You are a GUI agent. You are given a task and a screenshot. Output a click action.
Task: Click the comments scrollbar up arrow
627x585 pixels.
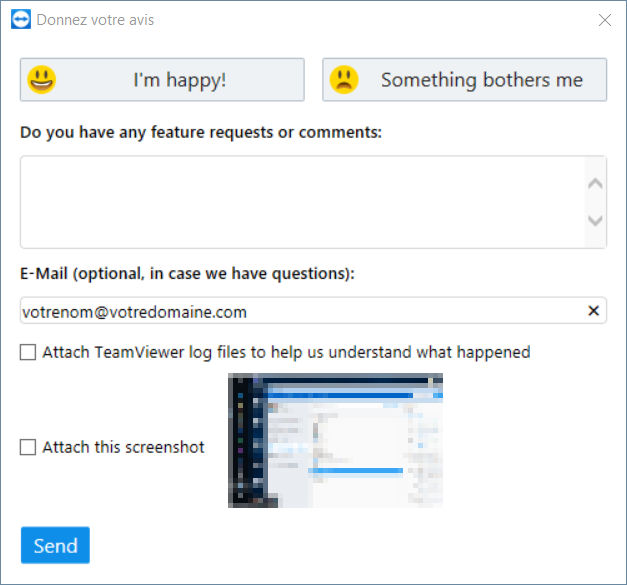coord(595,184)
